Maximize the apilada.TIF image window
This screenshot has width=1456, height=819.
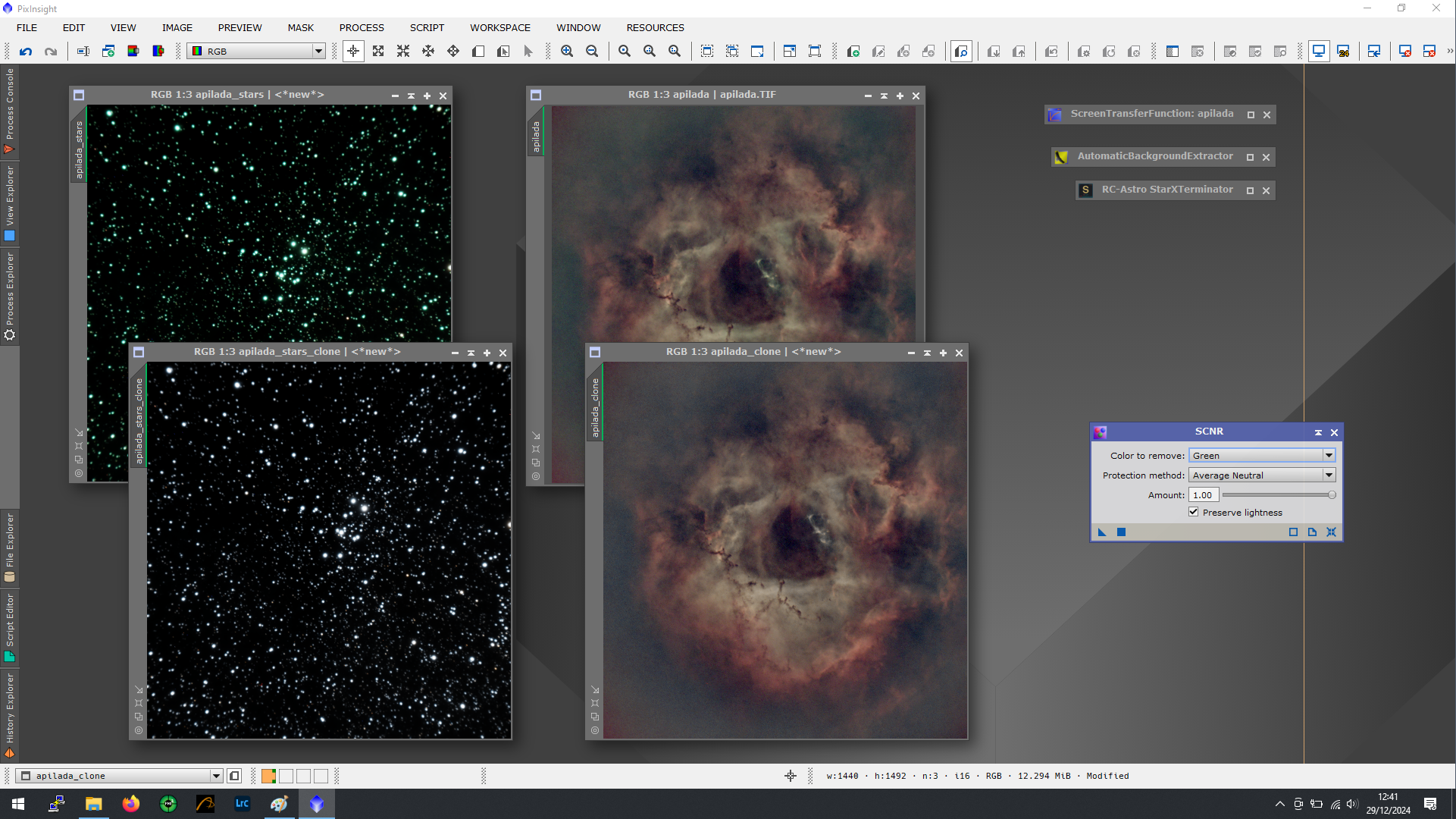pos(900,96)
